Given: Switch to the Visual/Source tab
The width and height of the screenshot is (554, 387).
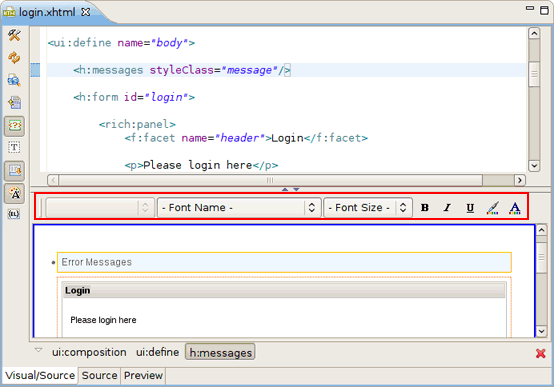Looking at the screenshot, I should 40,375.
